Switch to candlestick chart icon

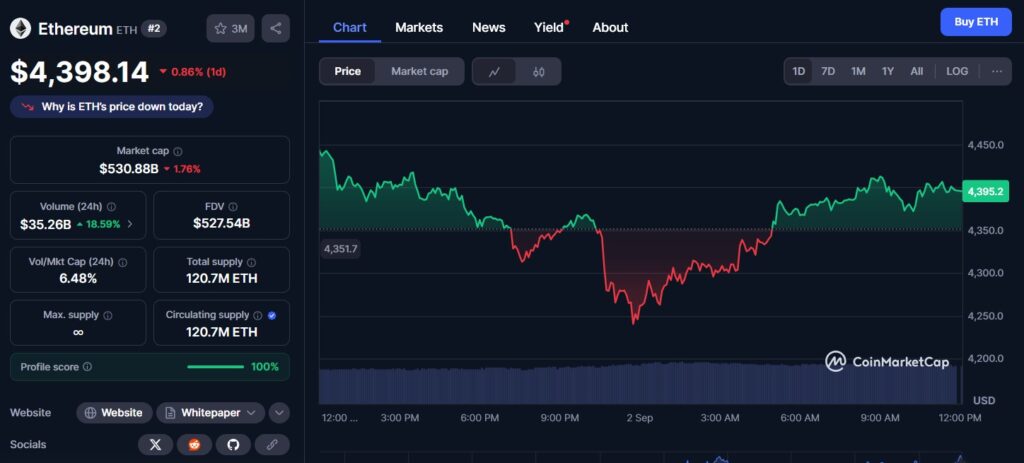click(x=538, y=71)
